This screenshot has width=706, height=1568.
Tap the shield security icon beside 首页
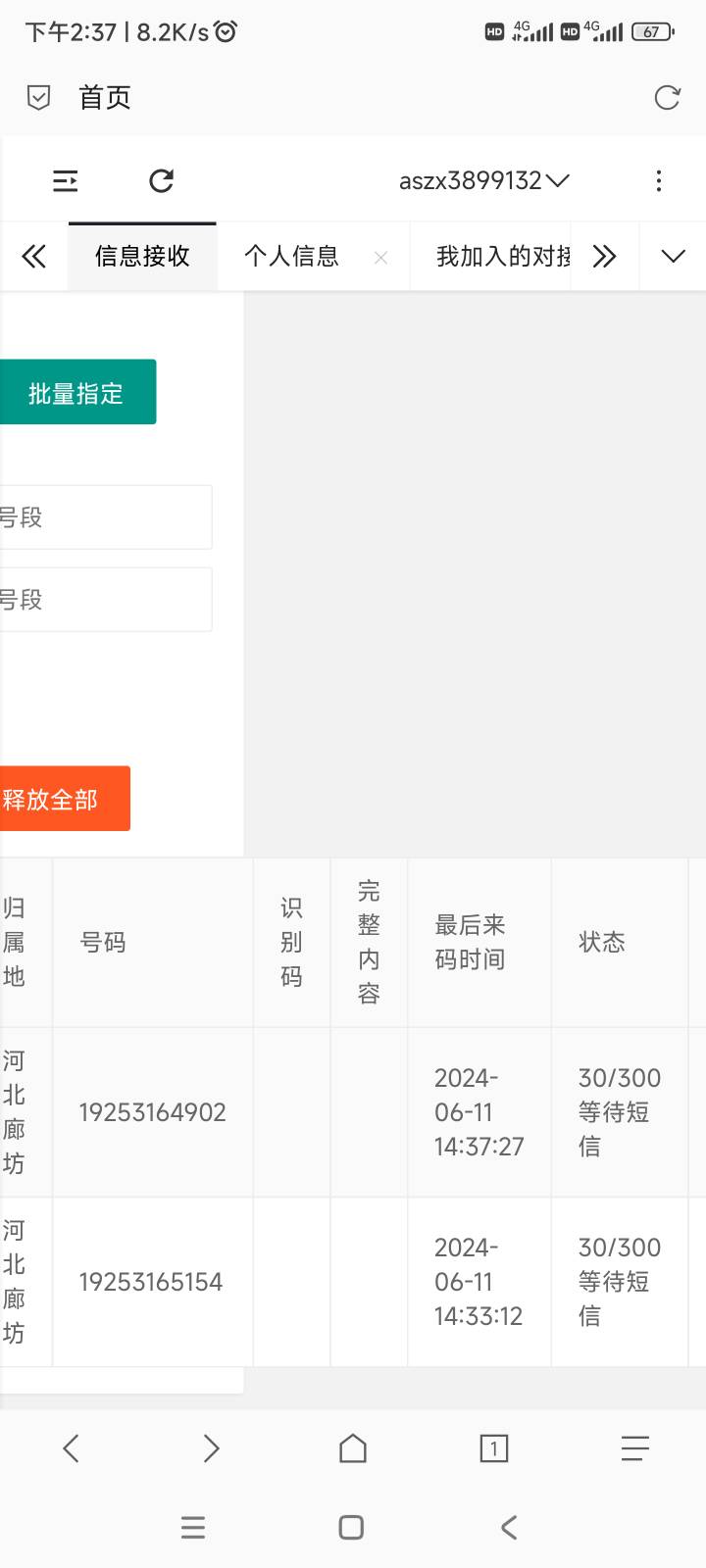coord(38,97)
